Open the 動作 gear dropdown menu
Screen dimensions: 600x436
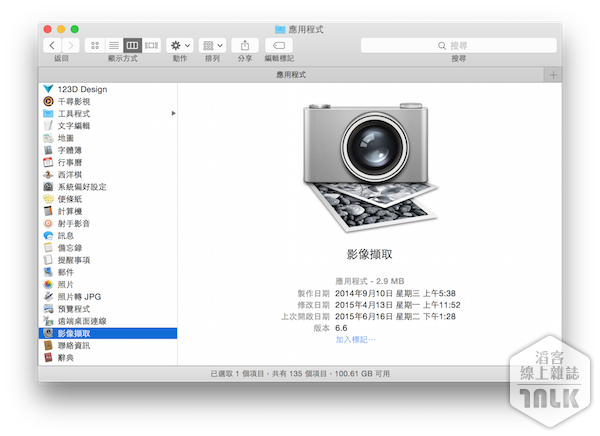tap(180, 46)
